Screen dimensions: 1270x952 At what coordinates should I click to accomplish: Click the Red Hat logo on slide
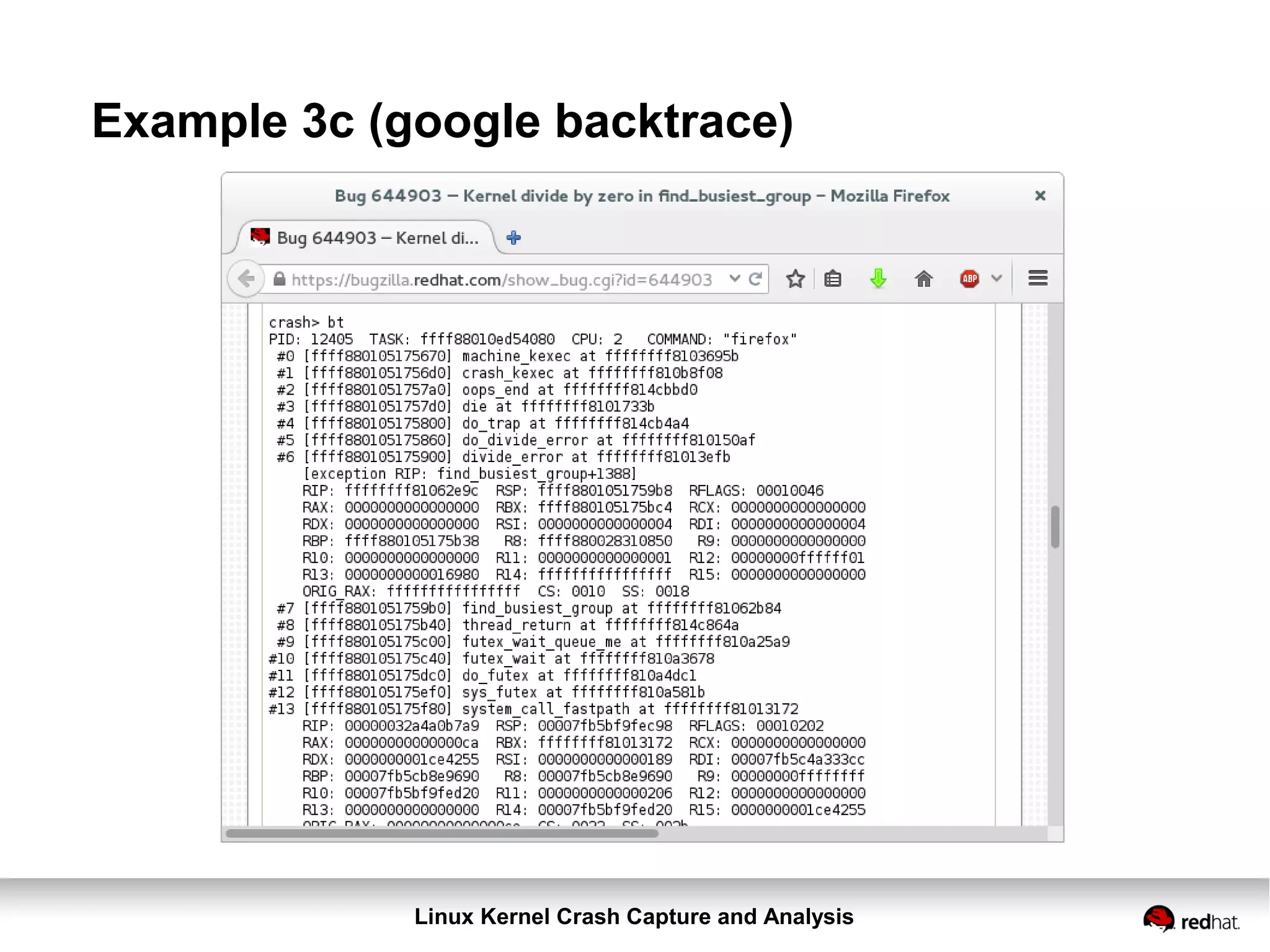point(1191,919)
